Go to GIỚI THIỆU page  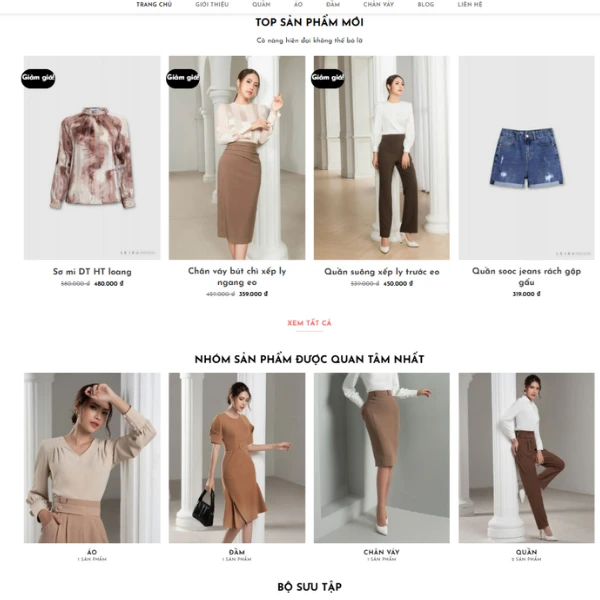(212, 5)
